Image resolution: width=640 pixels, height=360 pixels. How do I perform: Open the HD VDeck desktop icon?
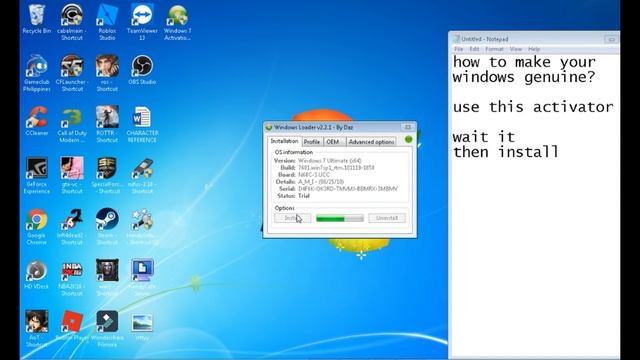37,271
